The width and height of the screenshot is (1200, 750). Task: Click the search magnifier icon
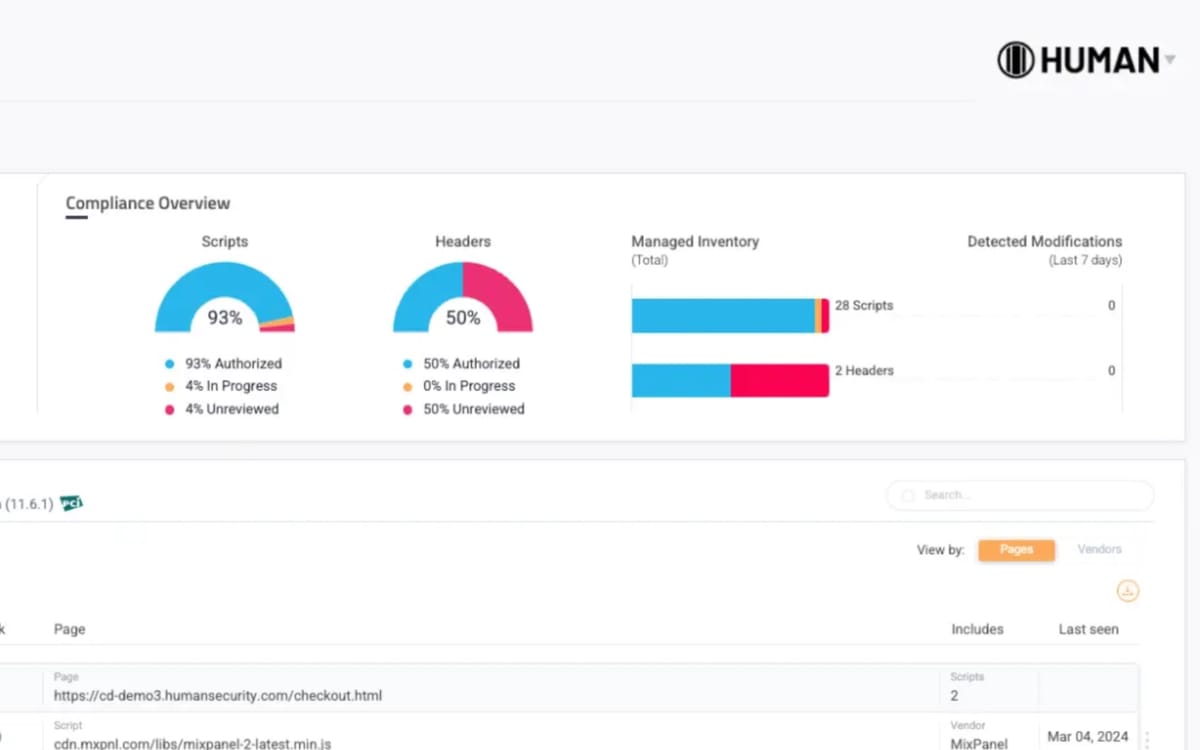coord(908,496)
